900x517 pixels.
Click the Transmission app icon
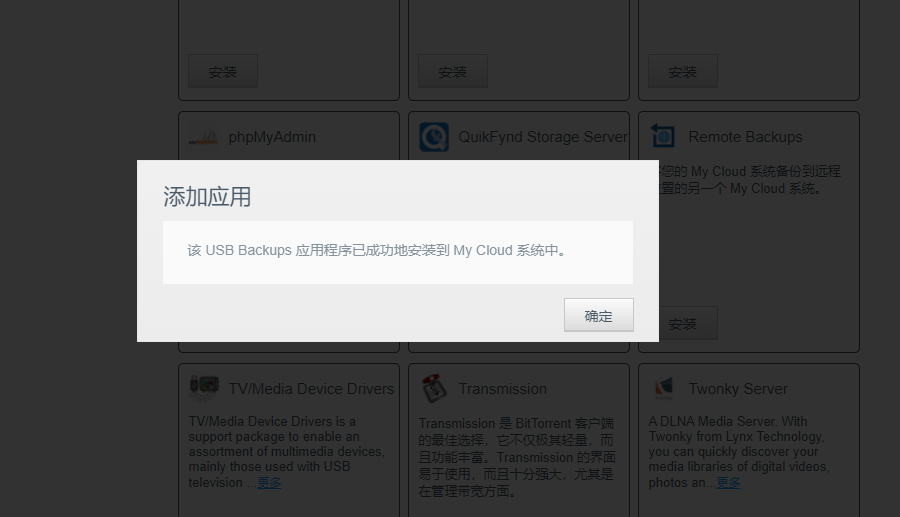434,388
